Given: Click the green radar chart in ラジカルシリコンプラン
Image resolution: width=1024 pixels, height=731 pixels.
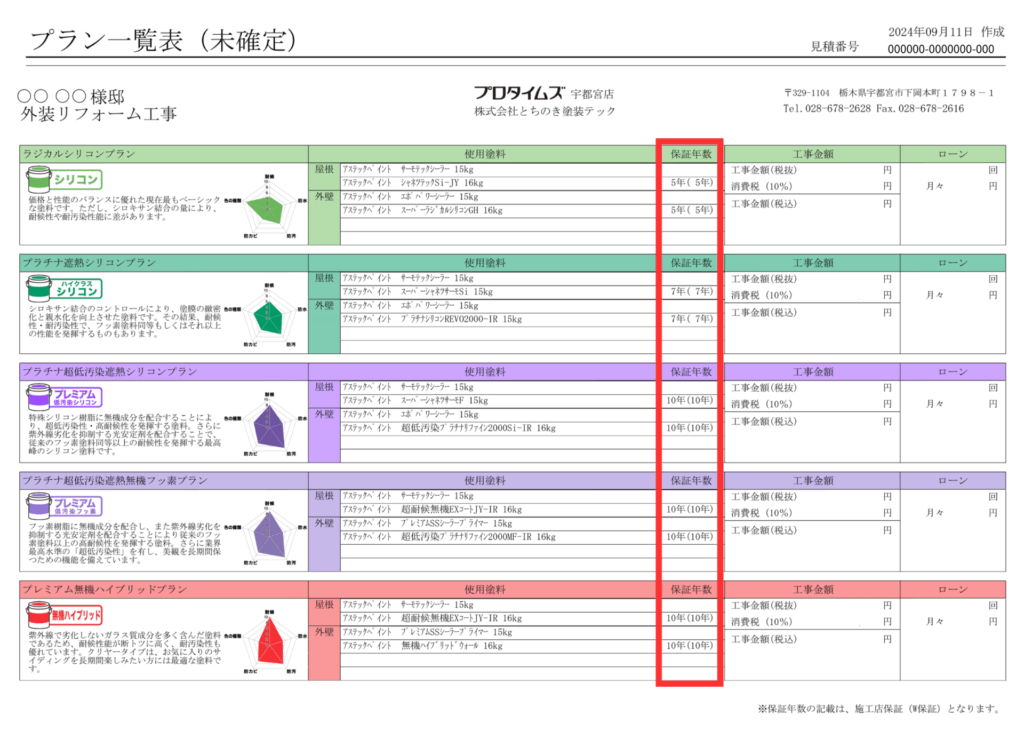Looking at the screenshot, I should click(268, 206).
